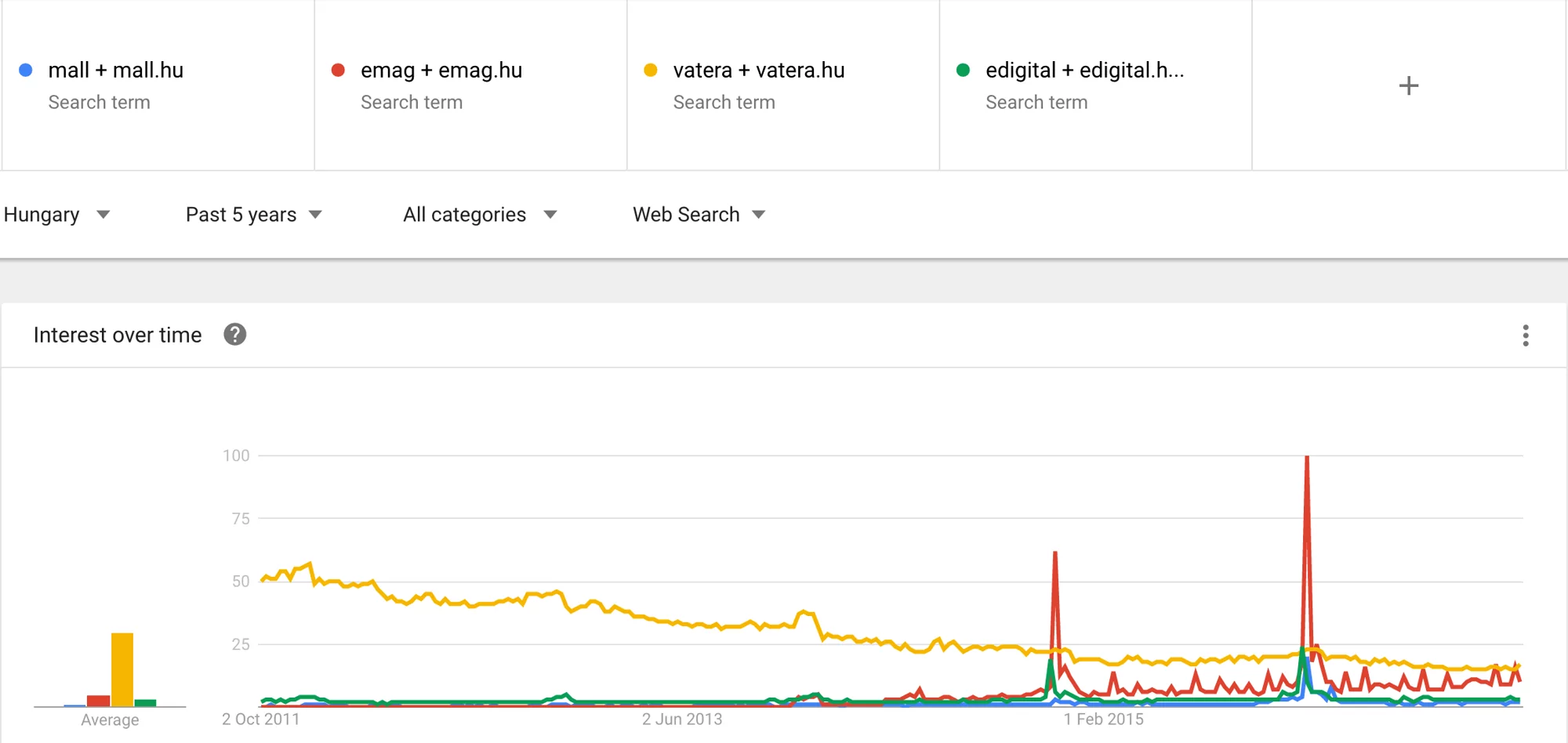1568x743 pixels.
Task: Expand the All categories dropdown
Action: [x=479, y=215]
